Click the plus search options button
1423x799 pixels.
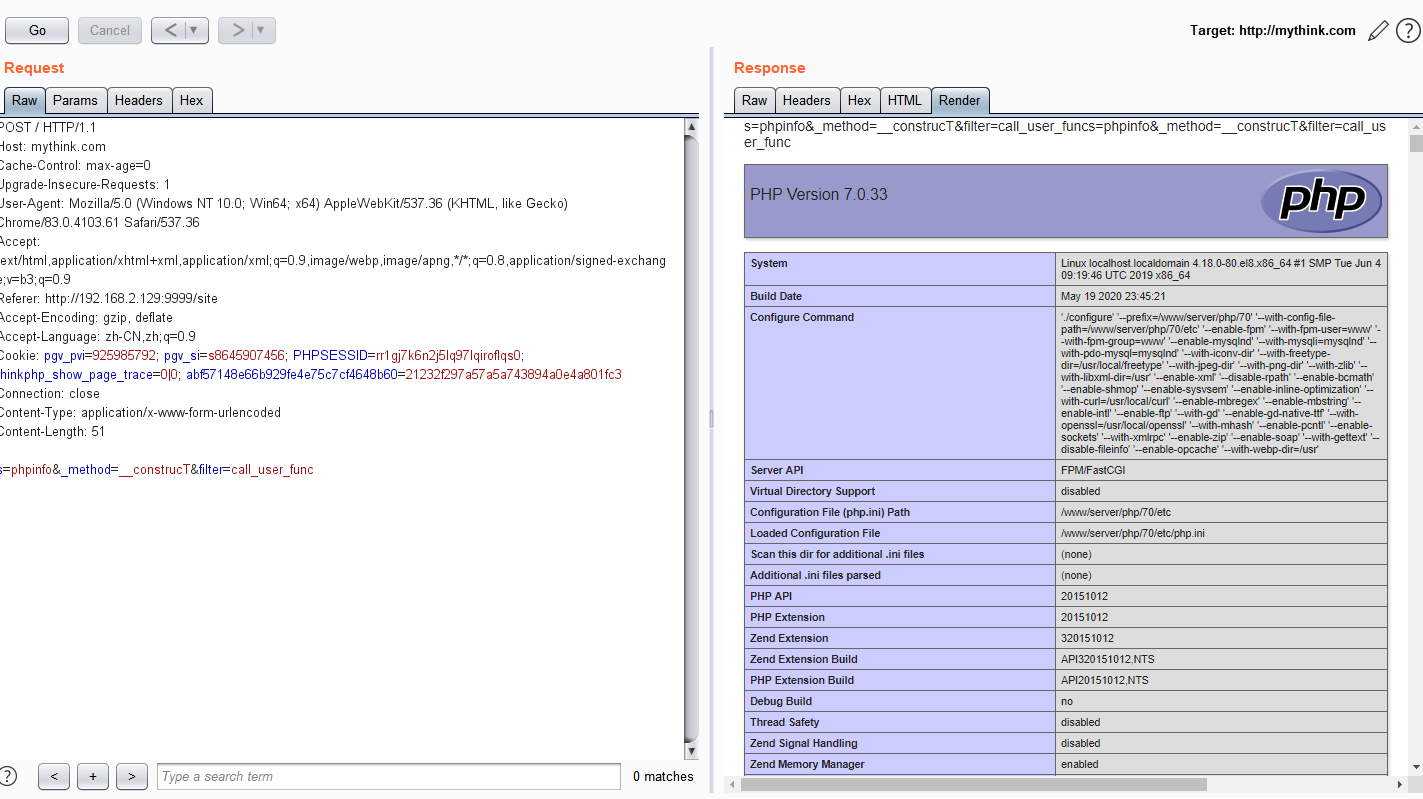click(x=93, y=776)
